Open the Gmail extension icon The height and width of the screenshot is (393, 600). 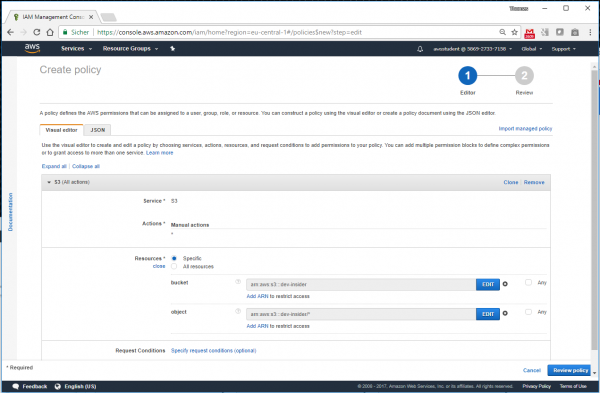[530, 33]
